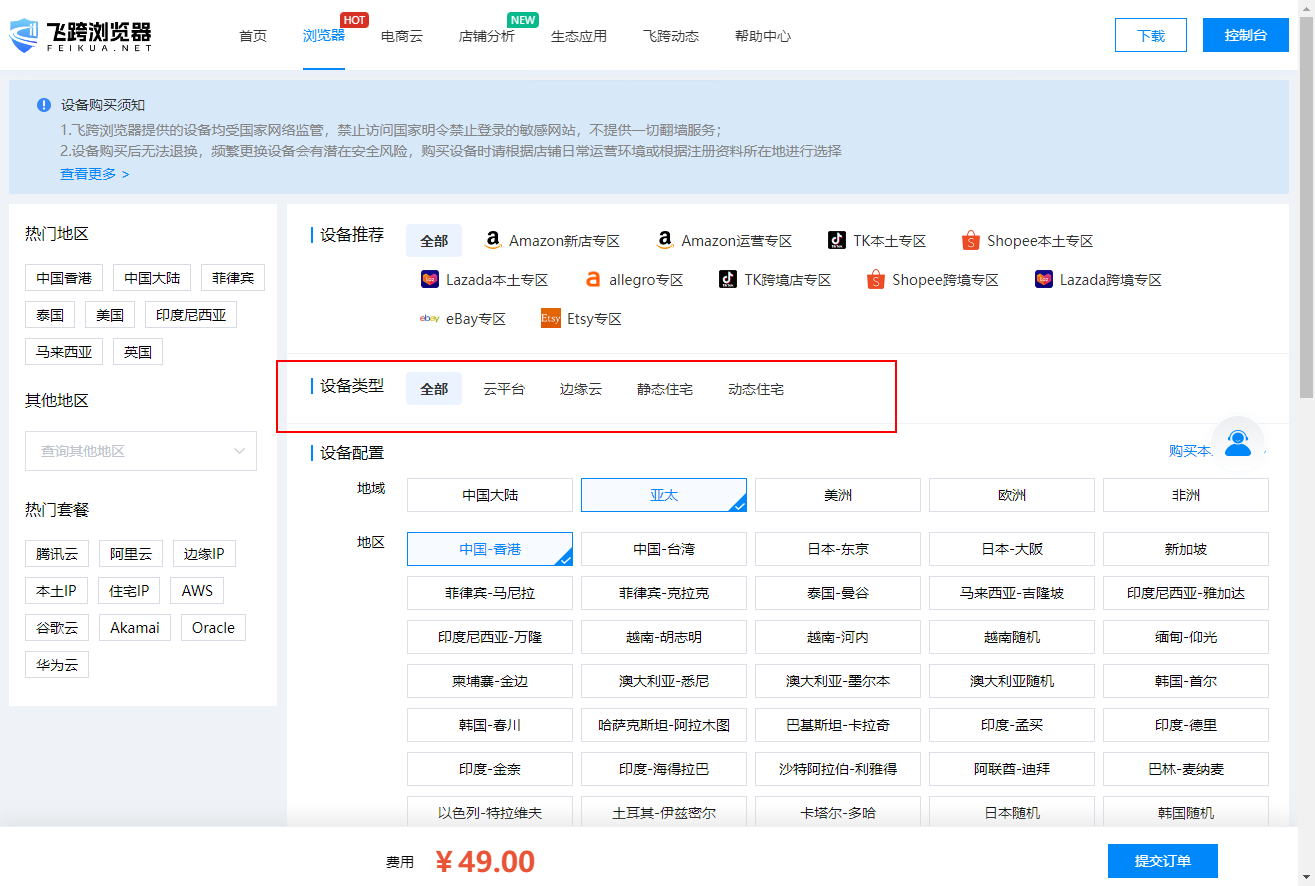Image resolution: width=1315 pixels, height=886 pixels.
Task: Select 新加坡 area
Action: click(1186, 549)
